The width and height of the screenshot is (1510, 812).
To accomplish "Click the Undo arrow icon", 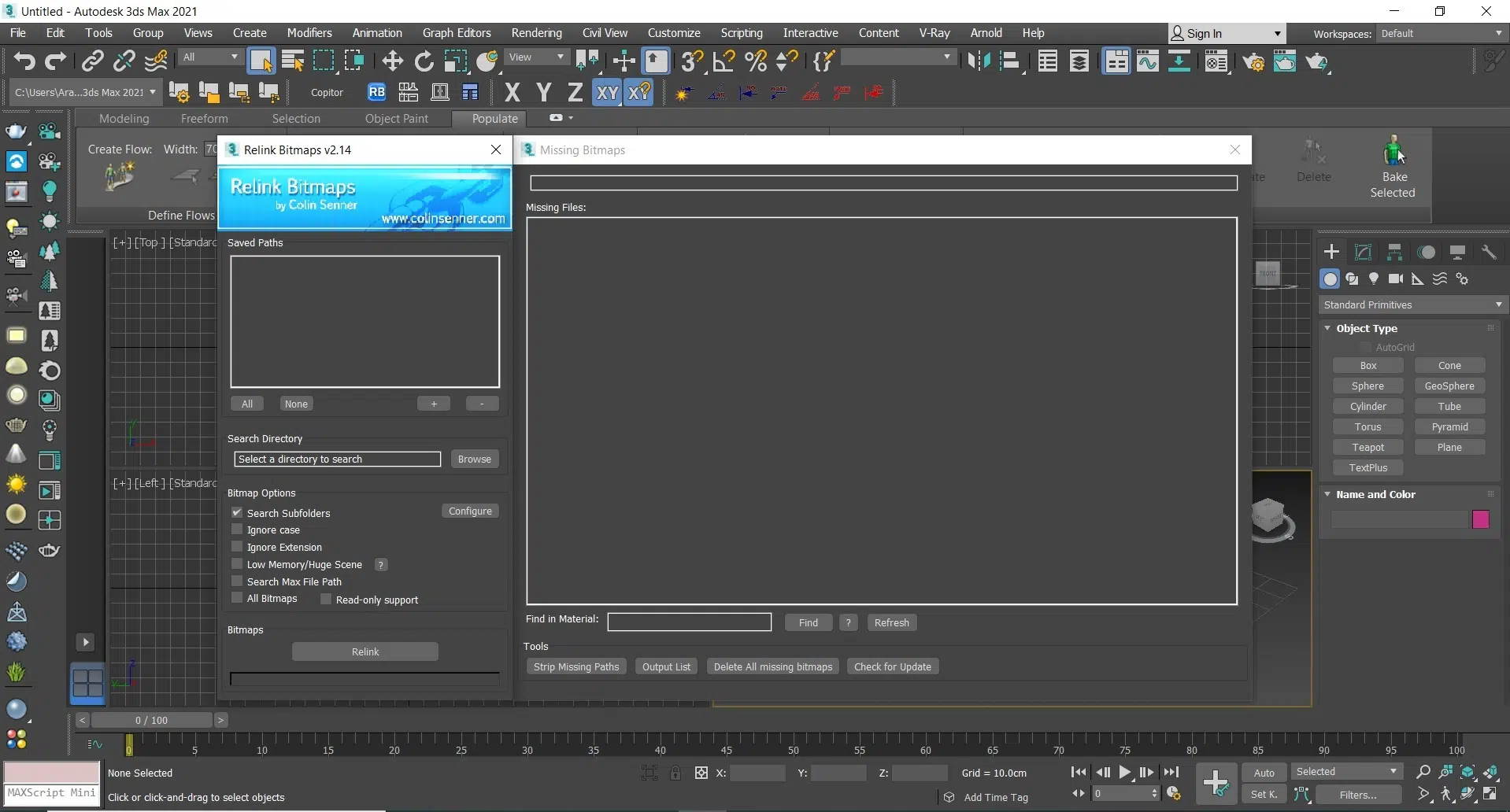I will click(24, 61).
